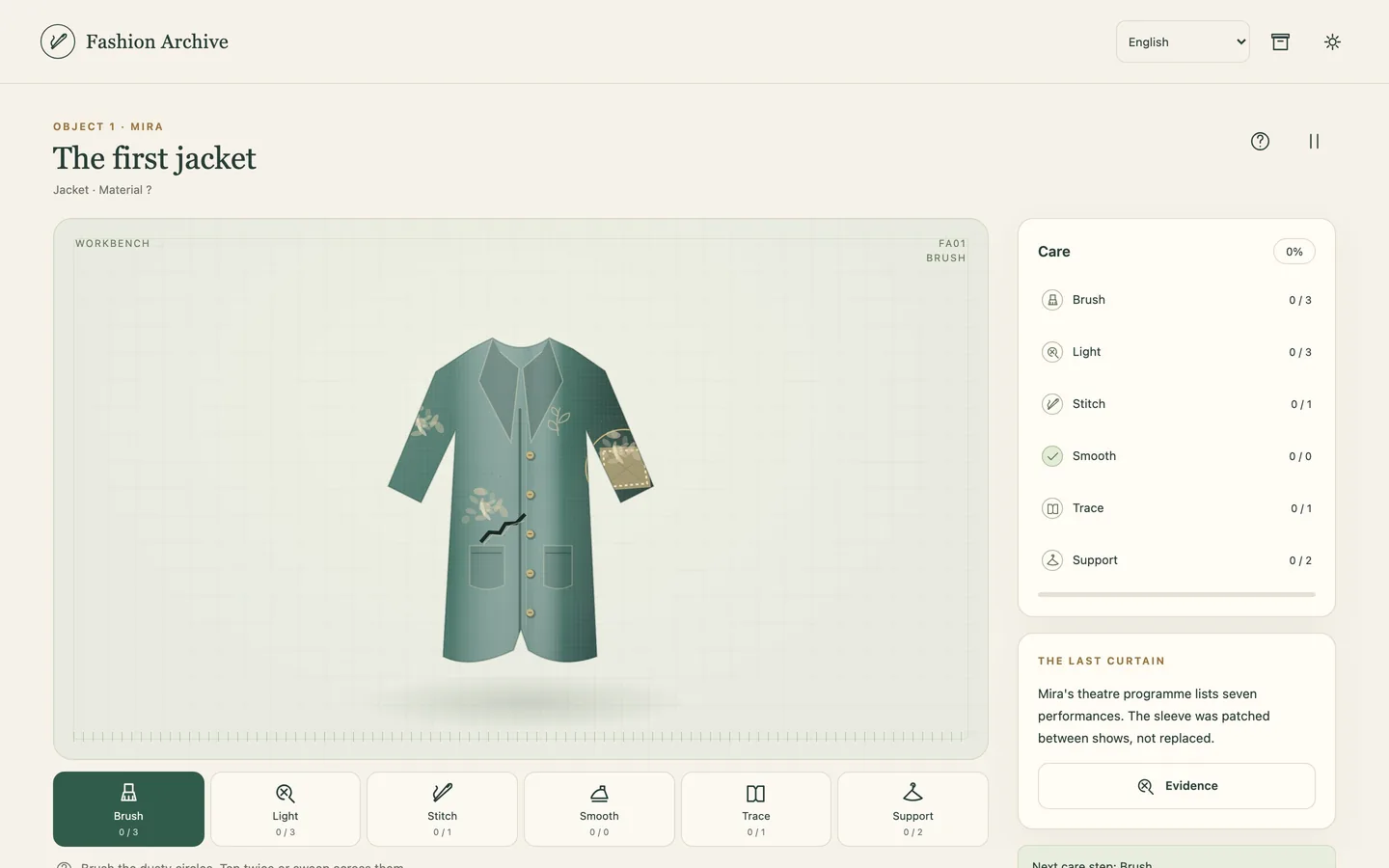Open the Evidence button
This screenshot has width=1389, height=868.
tap(1177, 786)
